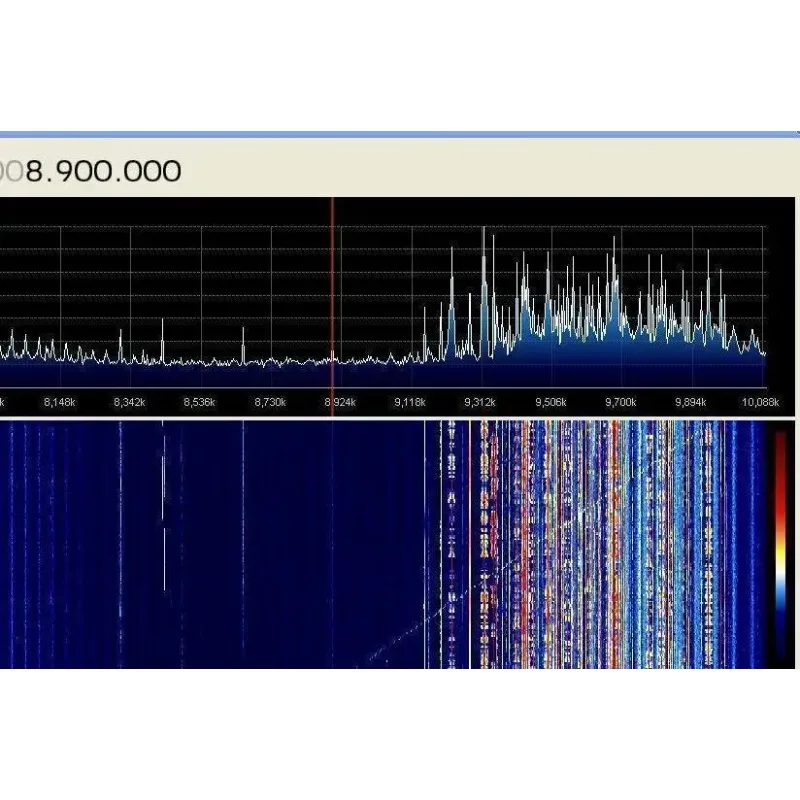
Task: Click the 9,118k label on the frequency axis
Action: 410,403
